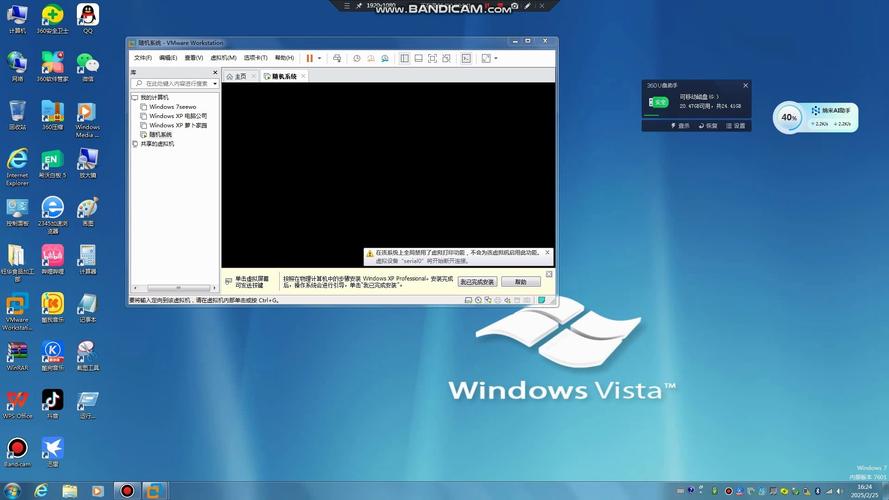
Task: Close the library panel
Action: 215,73
